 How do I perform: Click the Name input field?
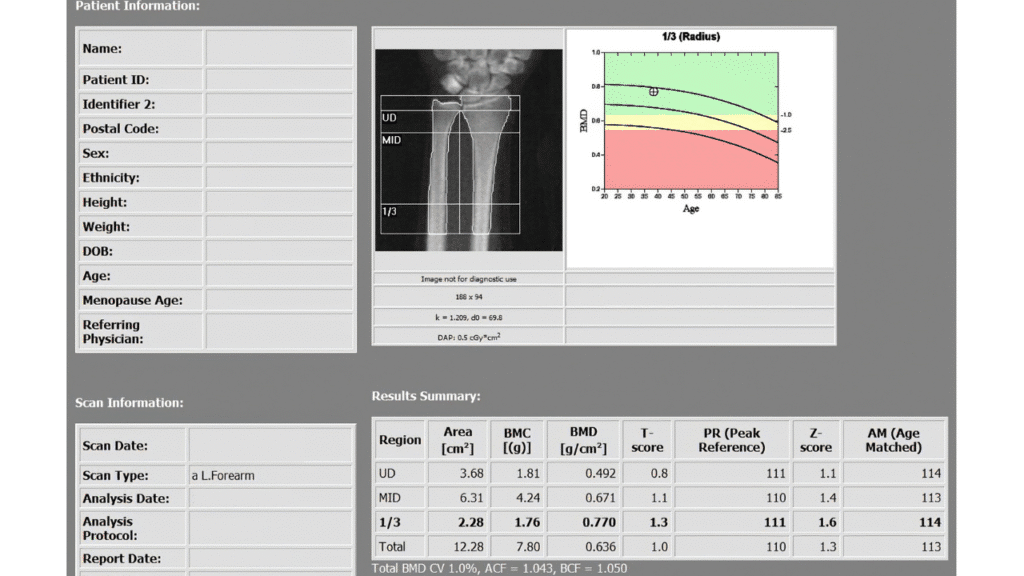pyautogui.click(x=280, y=47)
